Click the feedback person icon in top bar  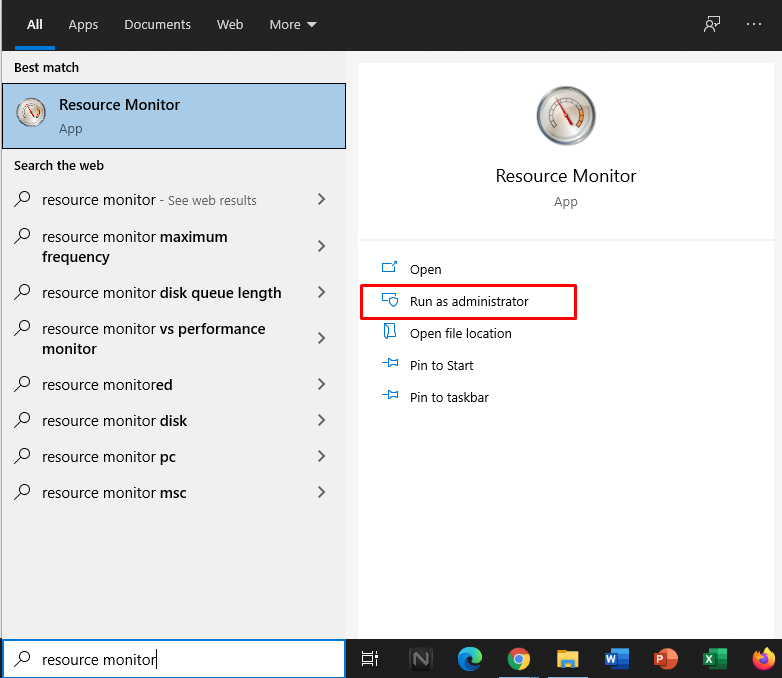point(712,24)
